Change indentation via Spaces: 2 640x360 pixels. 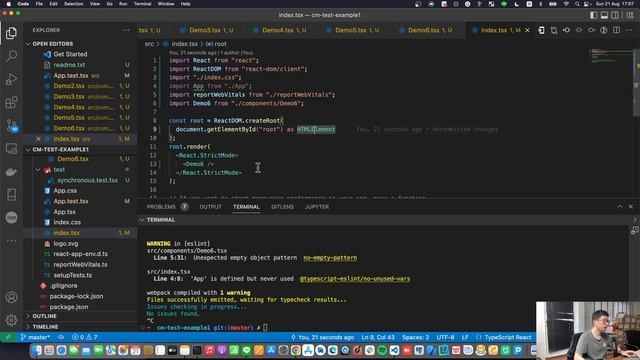(416, 337)
